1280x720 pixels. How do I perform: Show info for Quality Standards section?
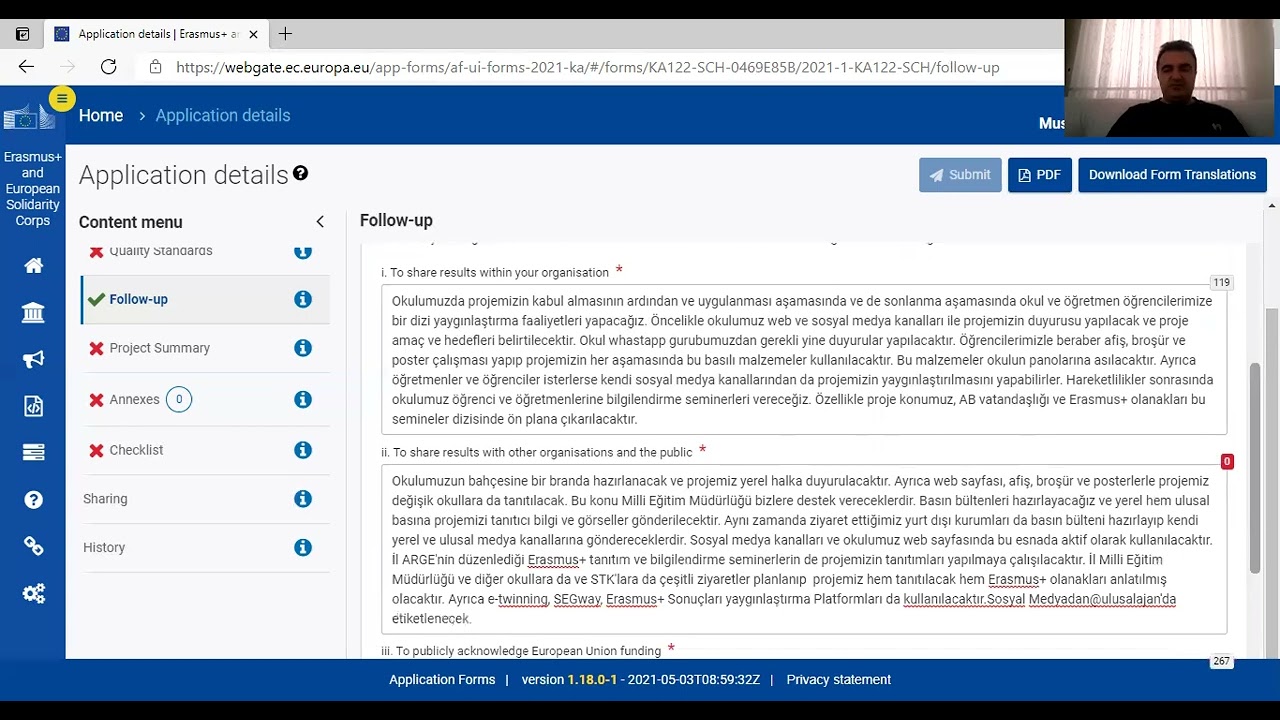[303, 251]
